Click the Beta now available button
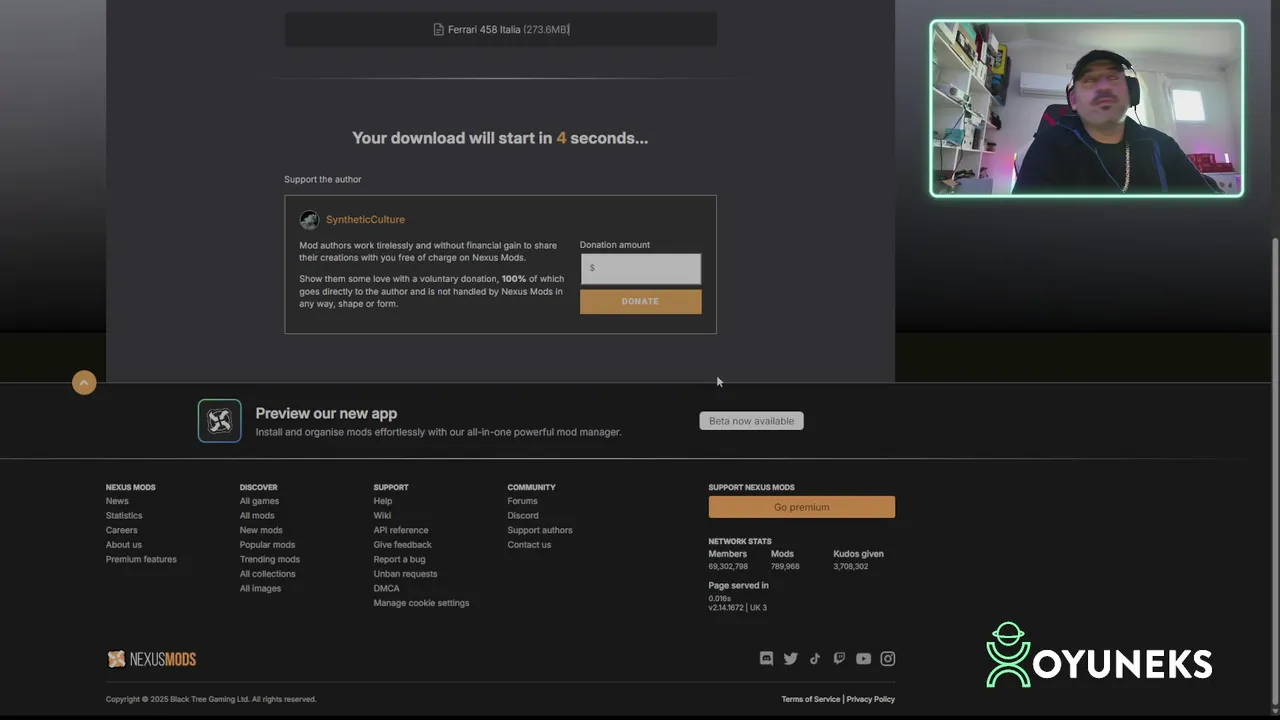The image size is (1280, 720). [751, 421]
